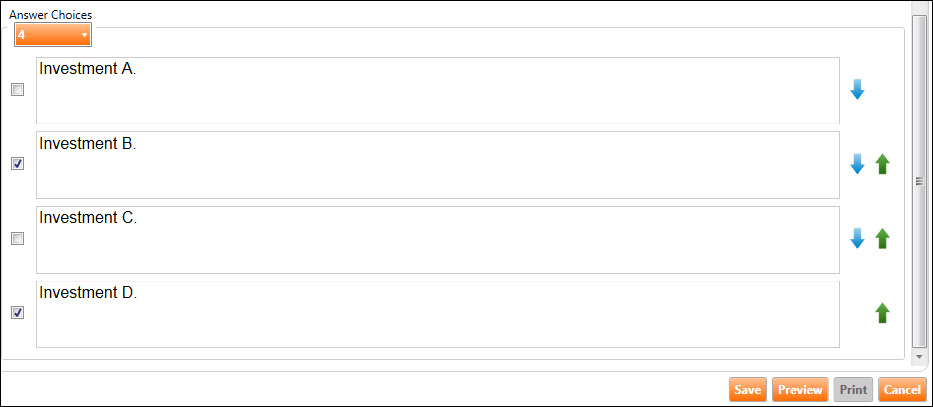Move Investment C up with green arrow

click(882, 239)
